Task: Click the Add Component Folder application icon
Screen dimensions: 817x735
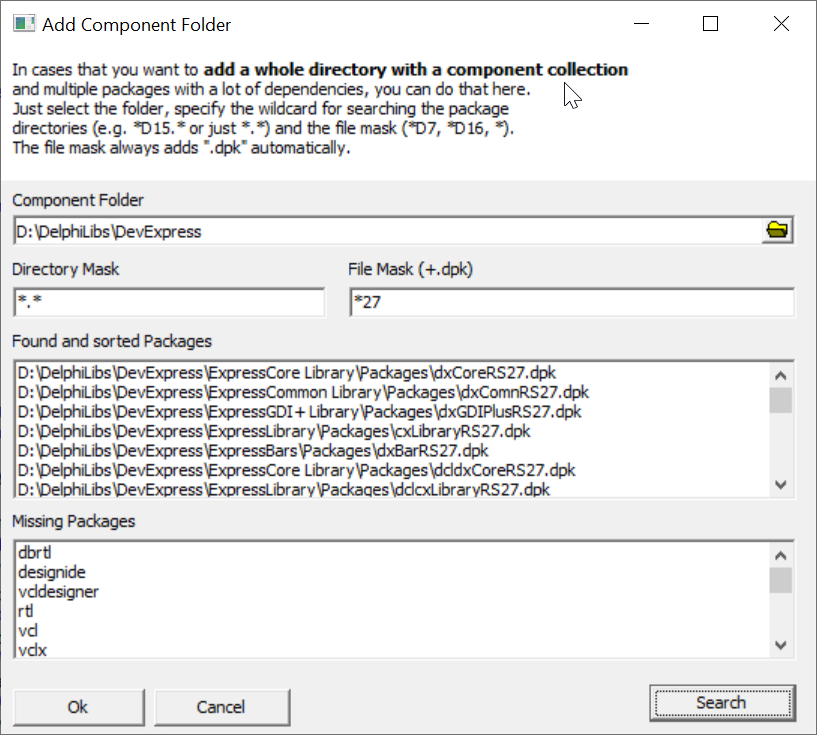Action: tap(22, 22)
